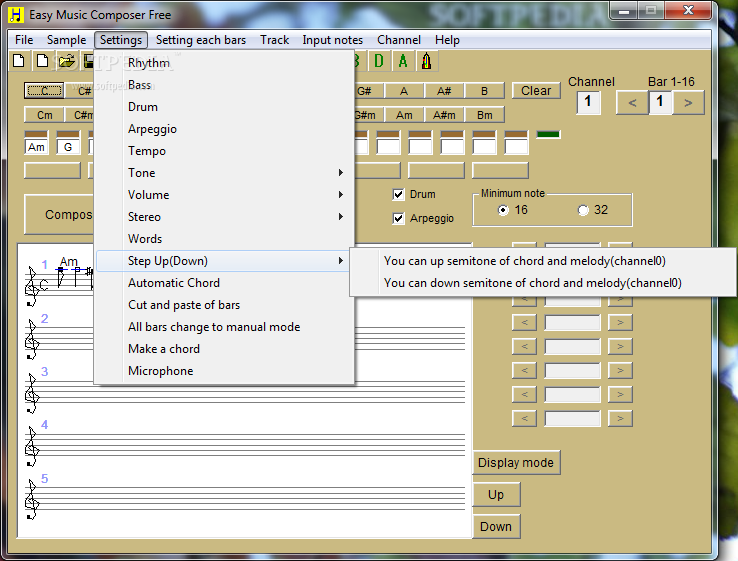This screenshot has width=738, height=561.
Task: Open the Help menu
Action: (x=447, y=40)
